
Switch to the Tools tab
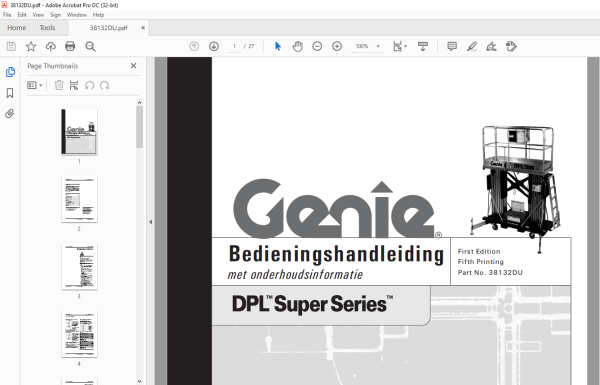(x=47, y=28)
